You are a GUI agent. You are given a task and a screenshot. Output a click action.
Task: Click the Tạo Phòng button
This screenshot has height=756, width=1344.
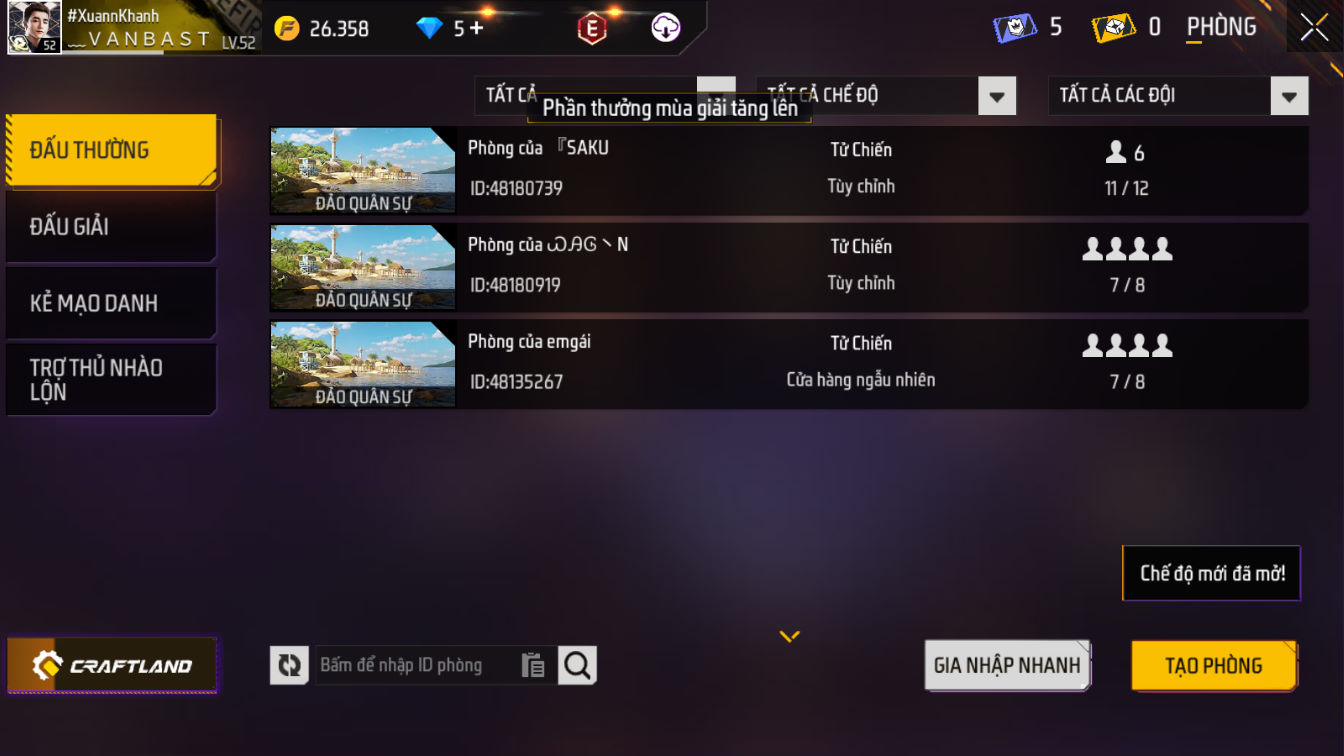pos(1214,666)
